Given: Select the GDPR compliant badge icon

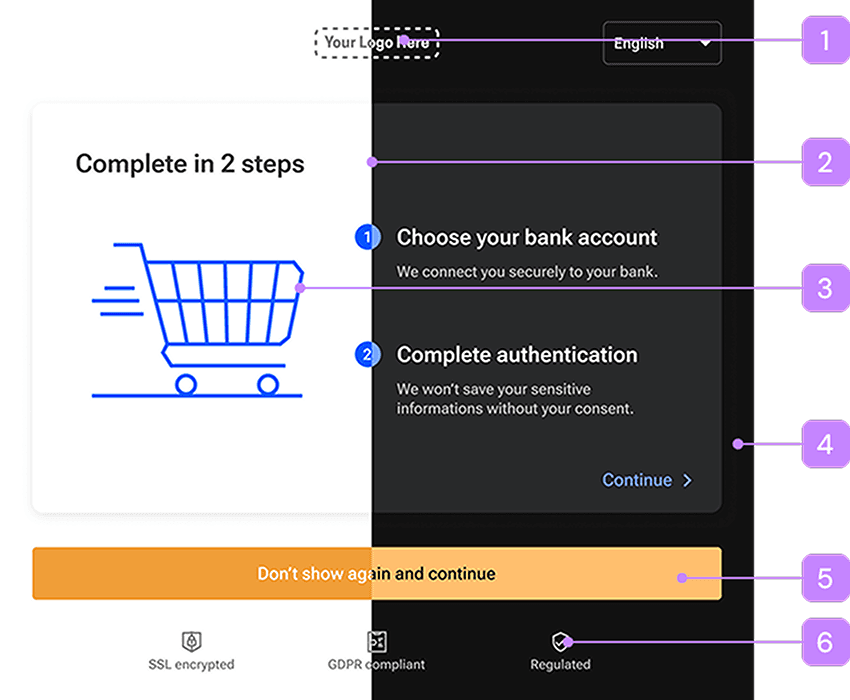Looking at the screenshot, I should coord(376,641).
